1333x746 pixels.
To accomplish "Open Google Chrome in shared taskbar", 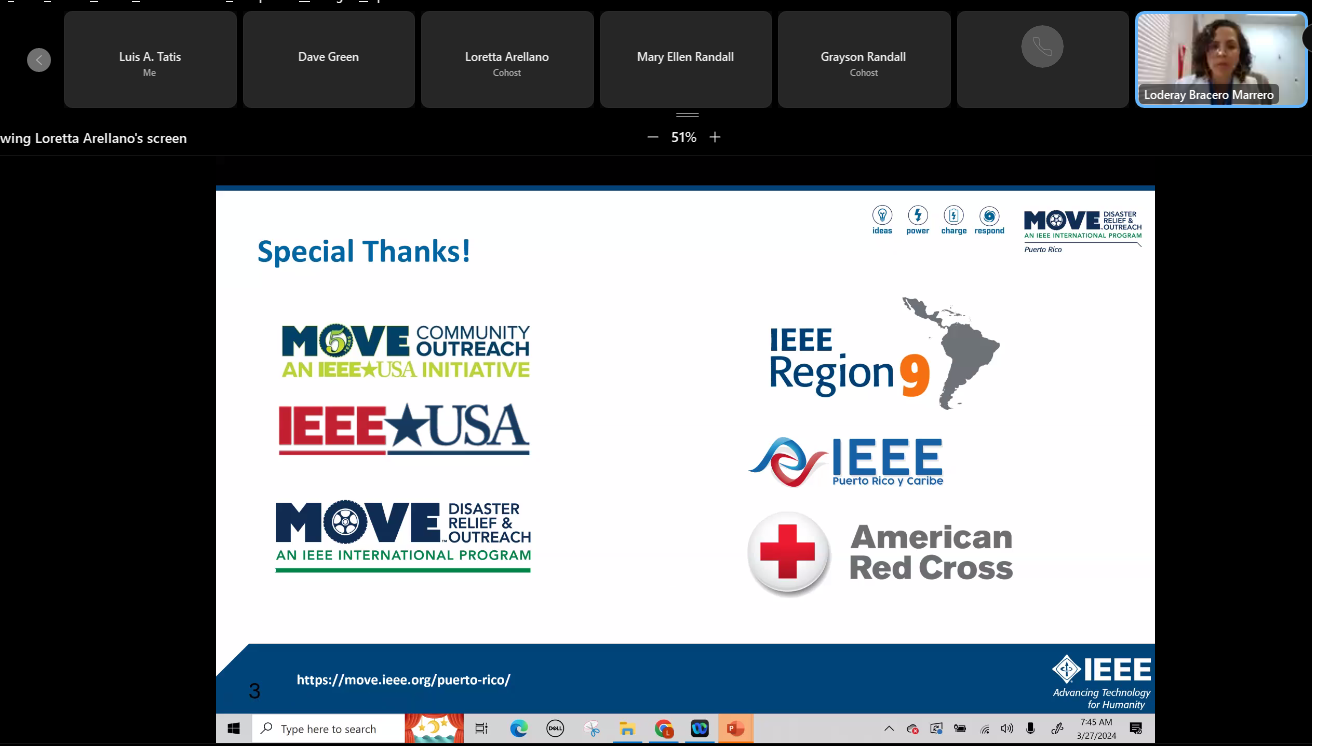I will pos(664,729).
